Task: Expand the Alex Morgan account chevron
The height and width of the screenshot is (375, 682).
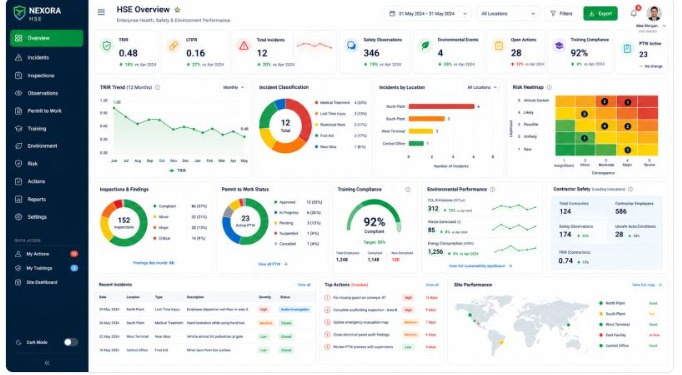Action: point(664,26)
